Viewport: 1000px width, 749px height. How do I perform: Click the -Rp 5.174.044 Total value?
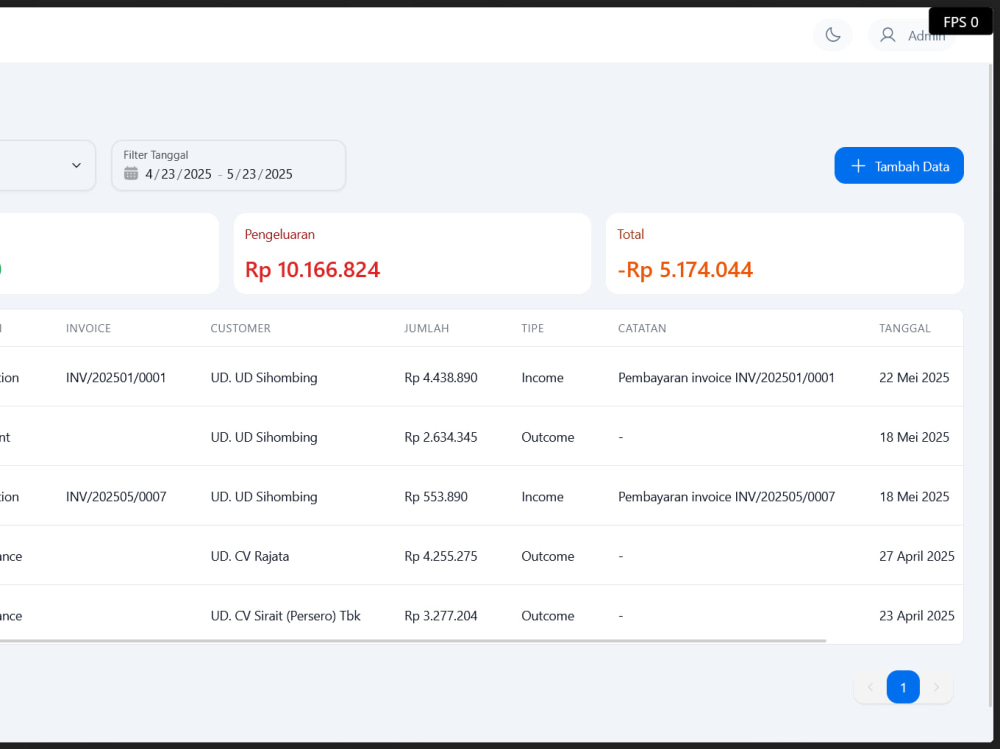[685, 270]
